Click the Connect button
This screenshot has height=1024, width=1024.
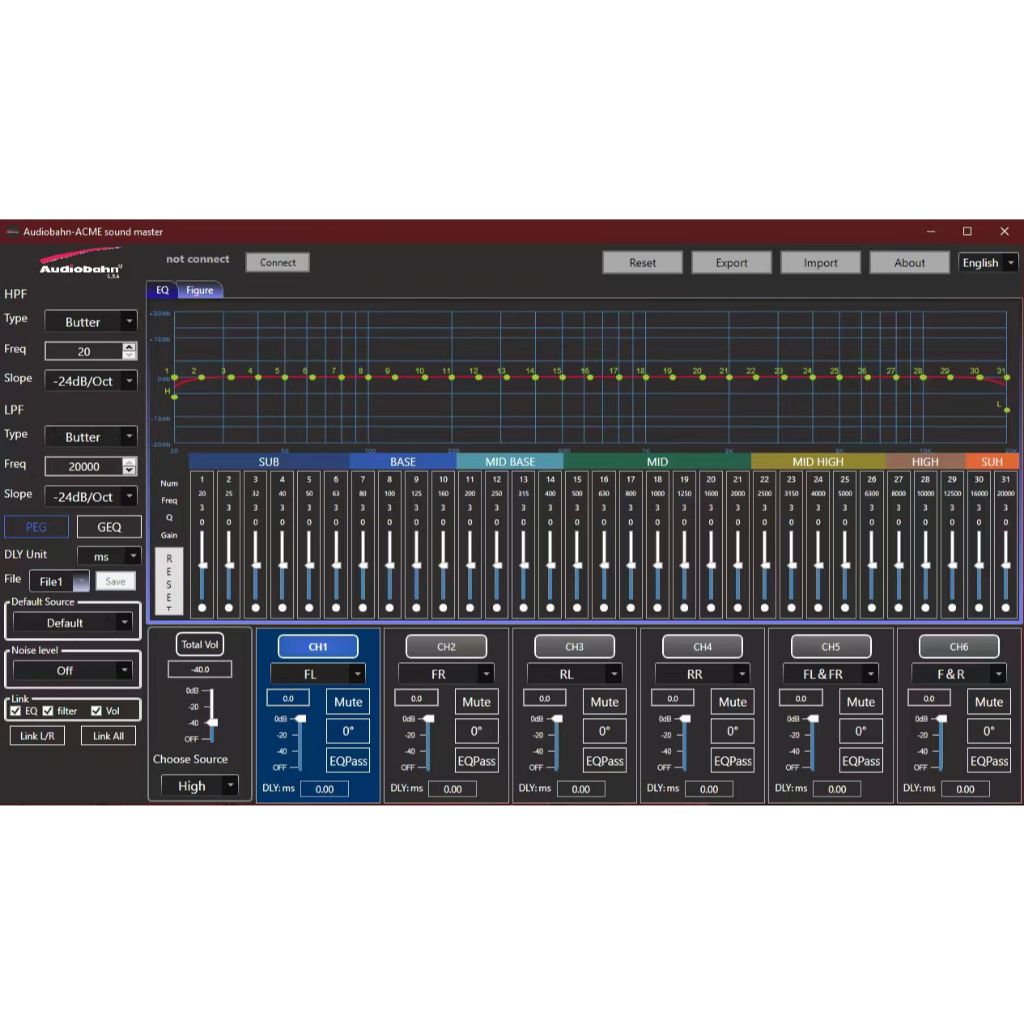click(278, 262)
